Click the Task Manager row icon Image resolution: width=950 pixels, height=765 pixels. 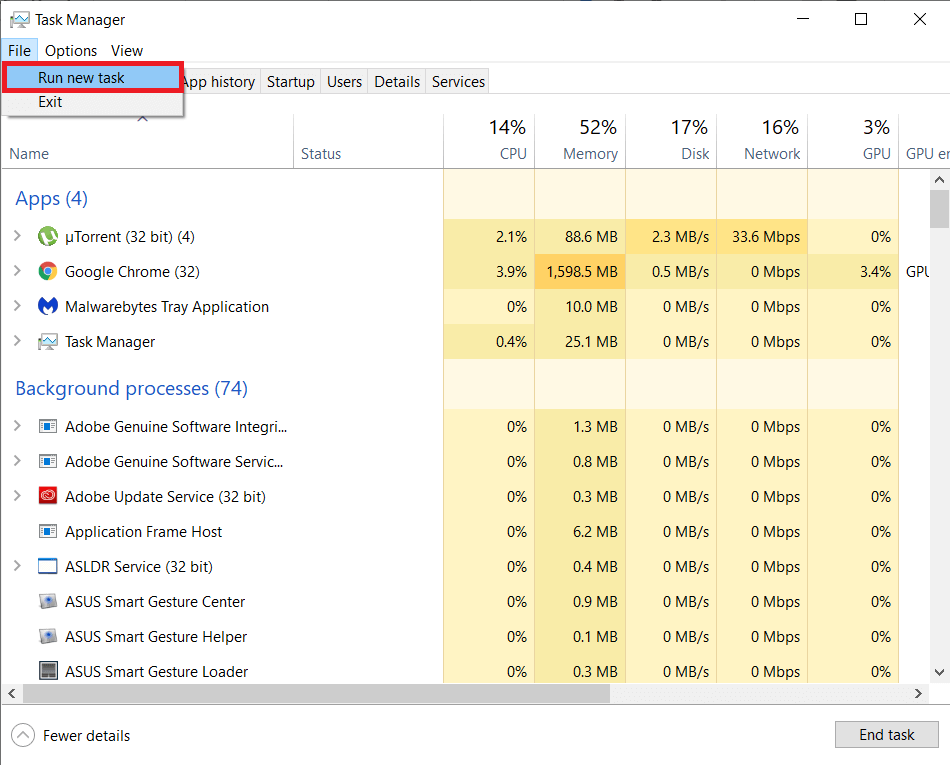(48, 342)
